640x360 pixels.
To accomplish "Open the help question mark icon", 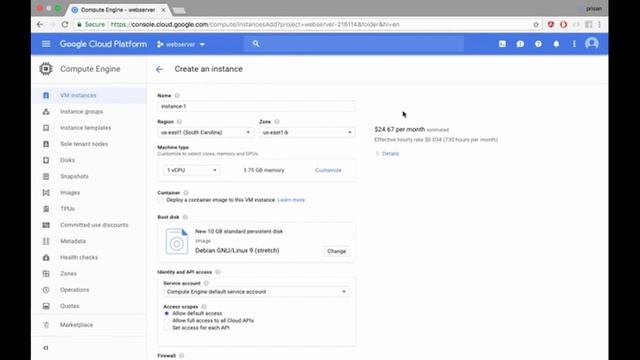I will pos(538,44).
